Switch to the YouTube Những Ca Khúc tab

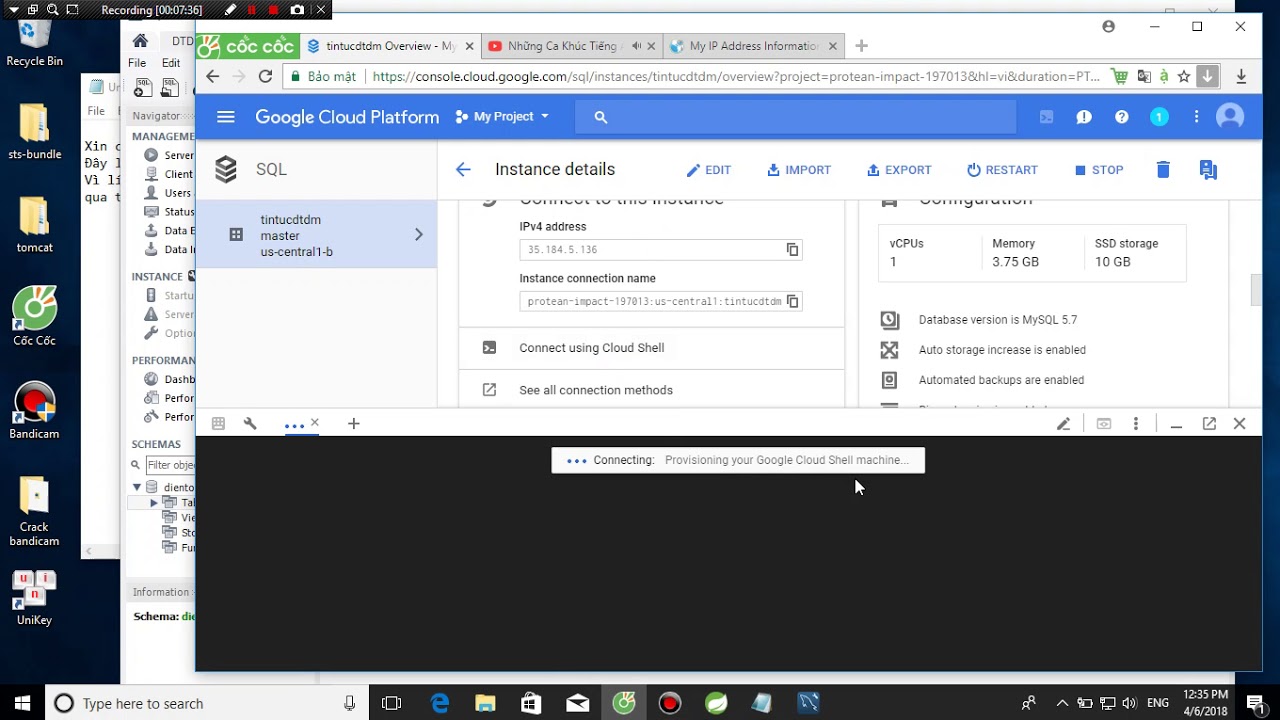tap(571, 46)
